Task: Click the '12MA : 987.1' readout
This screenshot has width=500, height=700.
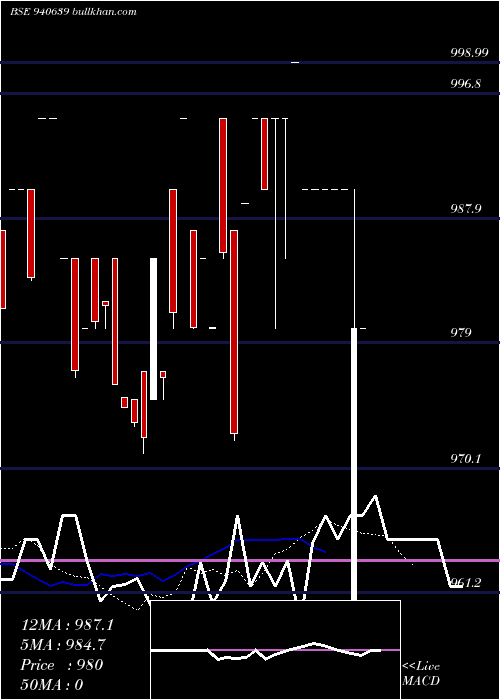Action: (x=67, y=625)
